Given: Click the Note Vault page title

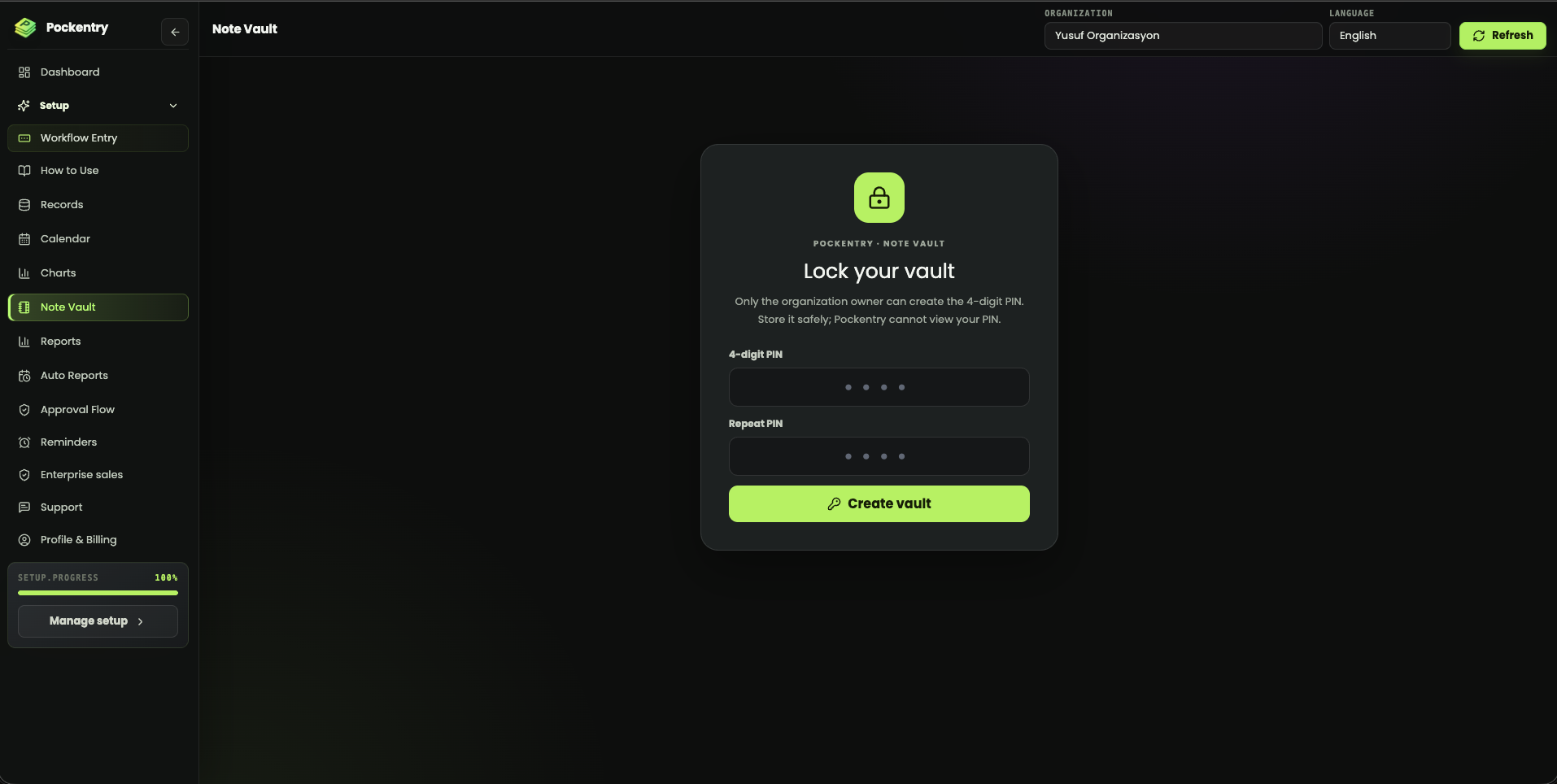Looking at the screenshot, I should [245, 29].
